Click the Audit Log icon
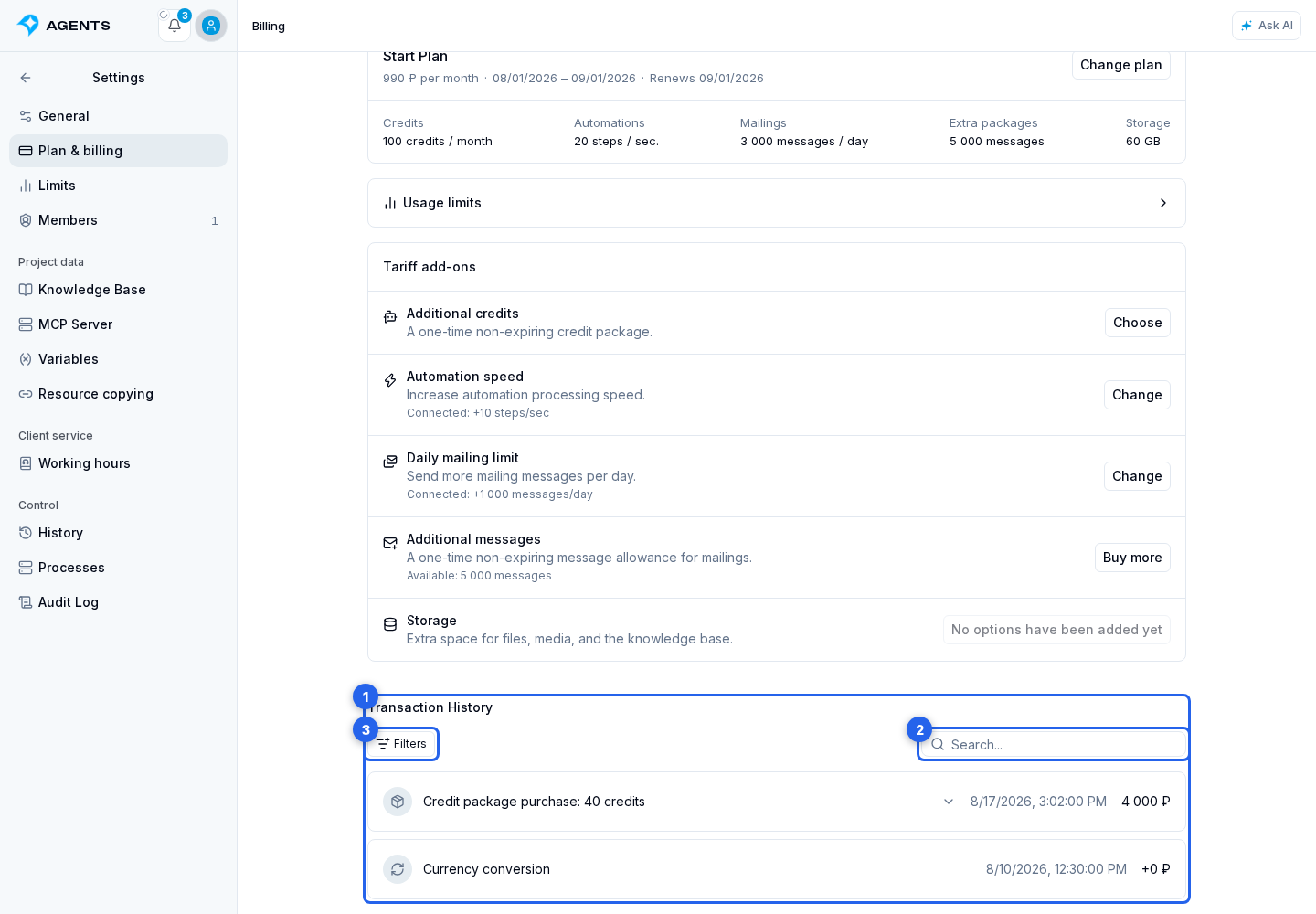This screenshot has height=914, width=1316. [26, 602]
